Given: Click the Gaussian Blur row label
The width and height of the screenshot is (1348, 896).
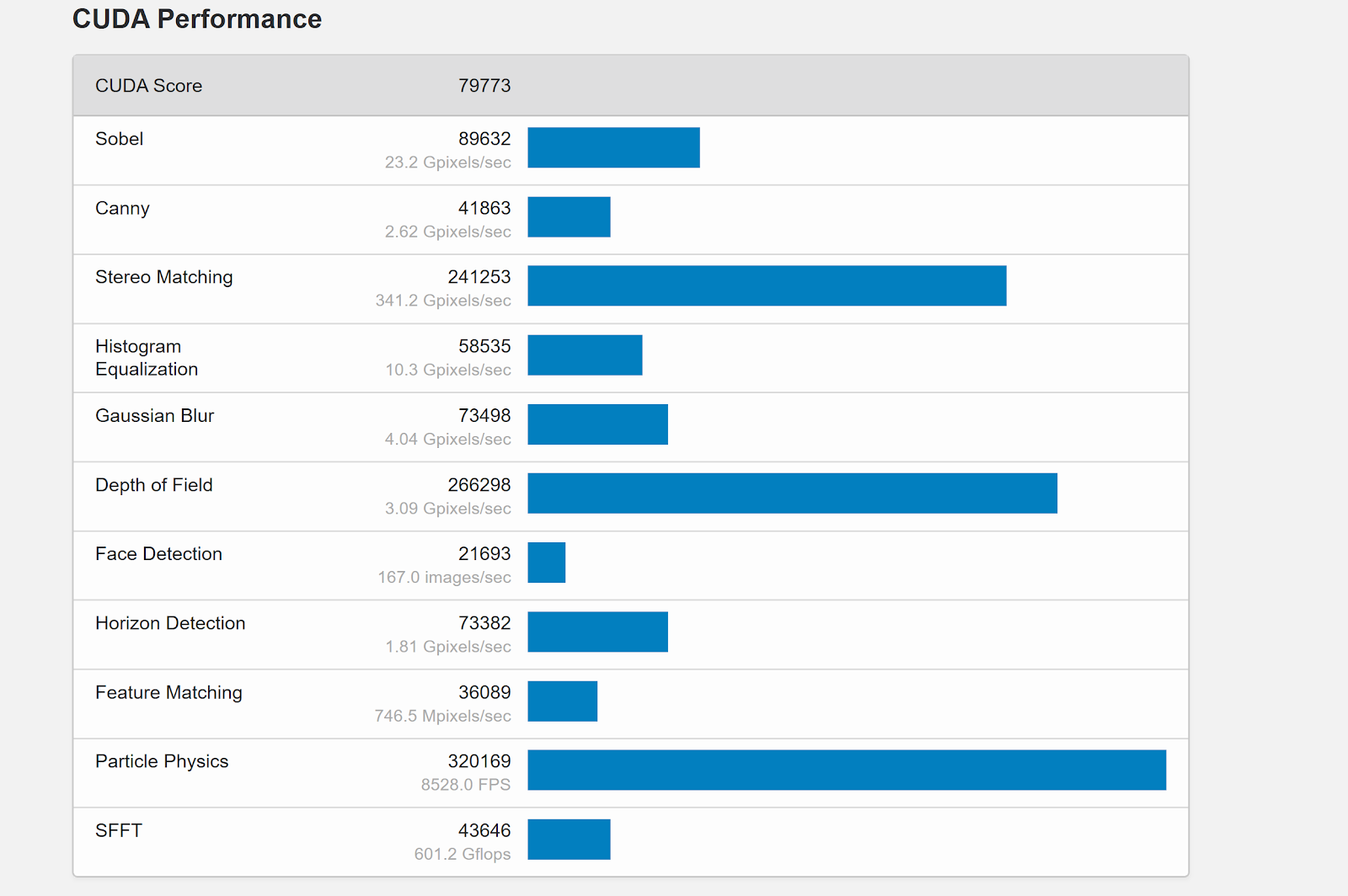Looking at the screenshot, I should tap(154, 416).
